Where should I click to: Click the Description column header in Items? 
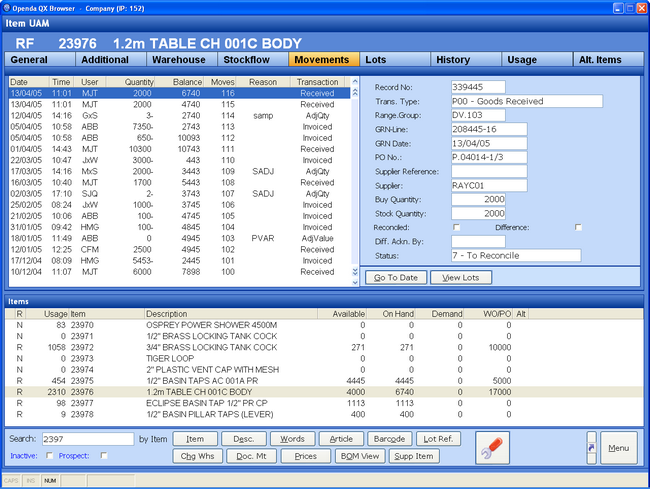(x=231, y=314)
